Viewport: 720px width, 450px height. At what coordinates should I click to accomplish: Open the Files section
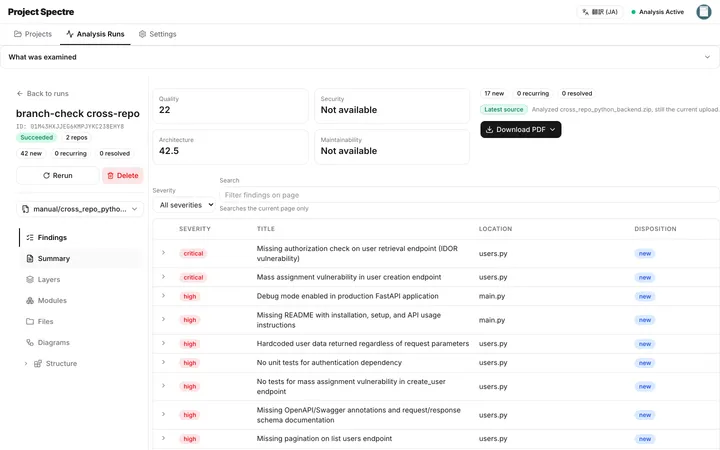(x=81, y=321)
